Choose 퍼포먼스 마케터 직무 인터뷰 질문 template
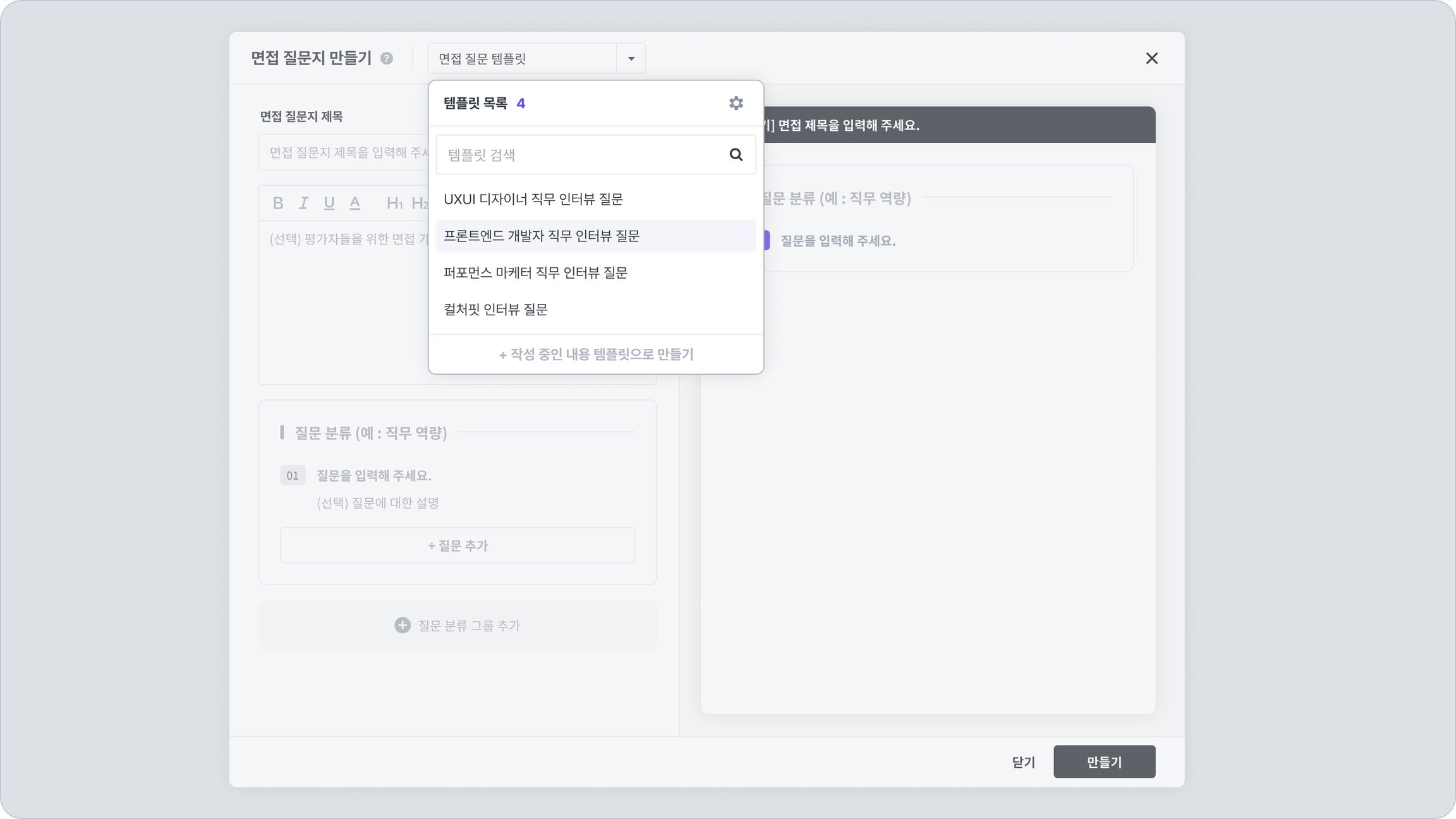Screen dimensions: 1456x819 coord(535,272)
